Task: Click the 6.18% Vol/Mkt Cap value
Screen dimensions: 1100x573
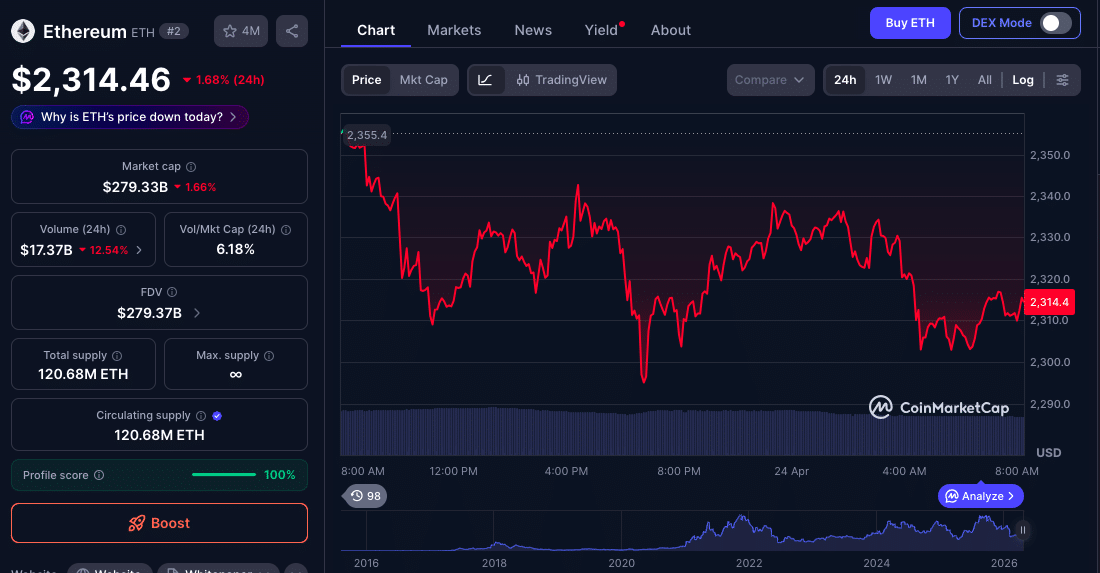Action: pyautogui.click(x=236, y=250)
